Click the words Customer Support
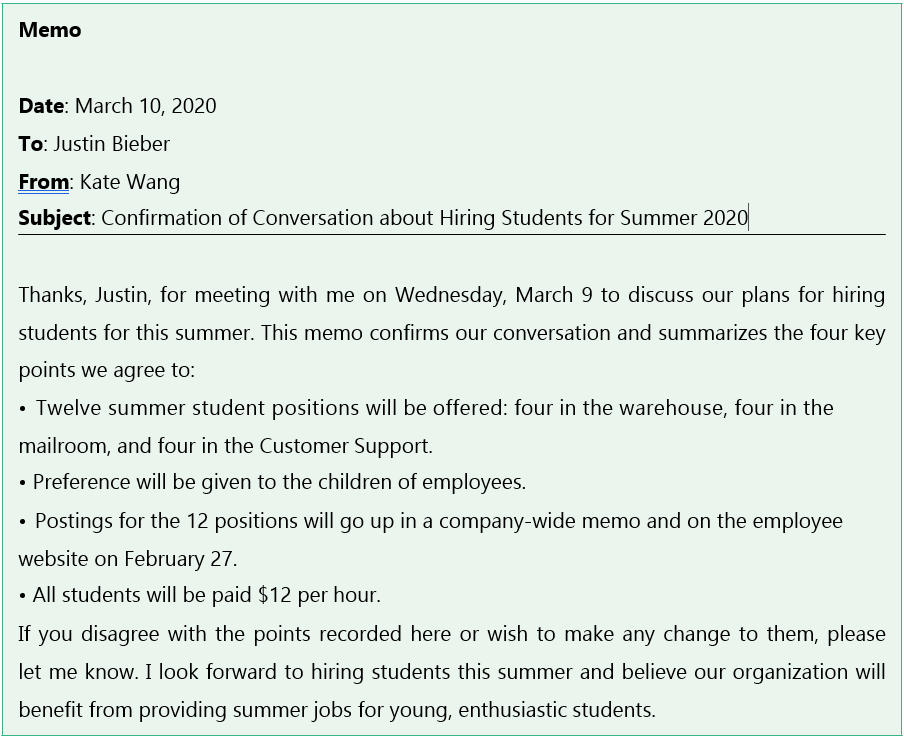904x739 pixels. [345, 445]
